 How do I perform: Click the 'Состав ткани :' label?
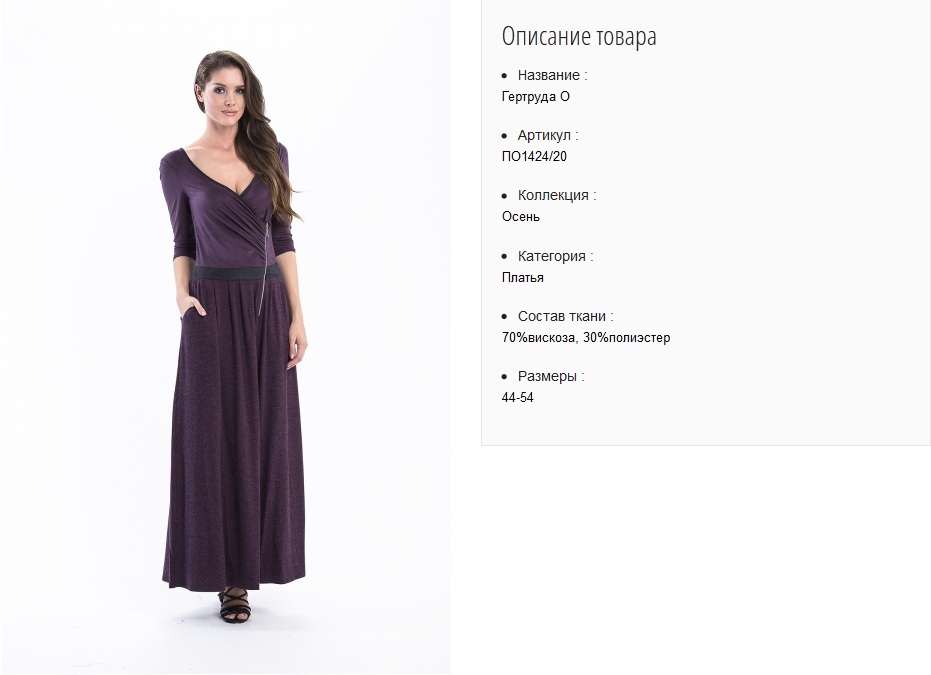pyautogui.click(x=566, y=316)
